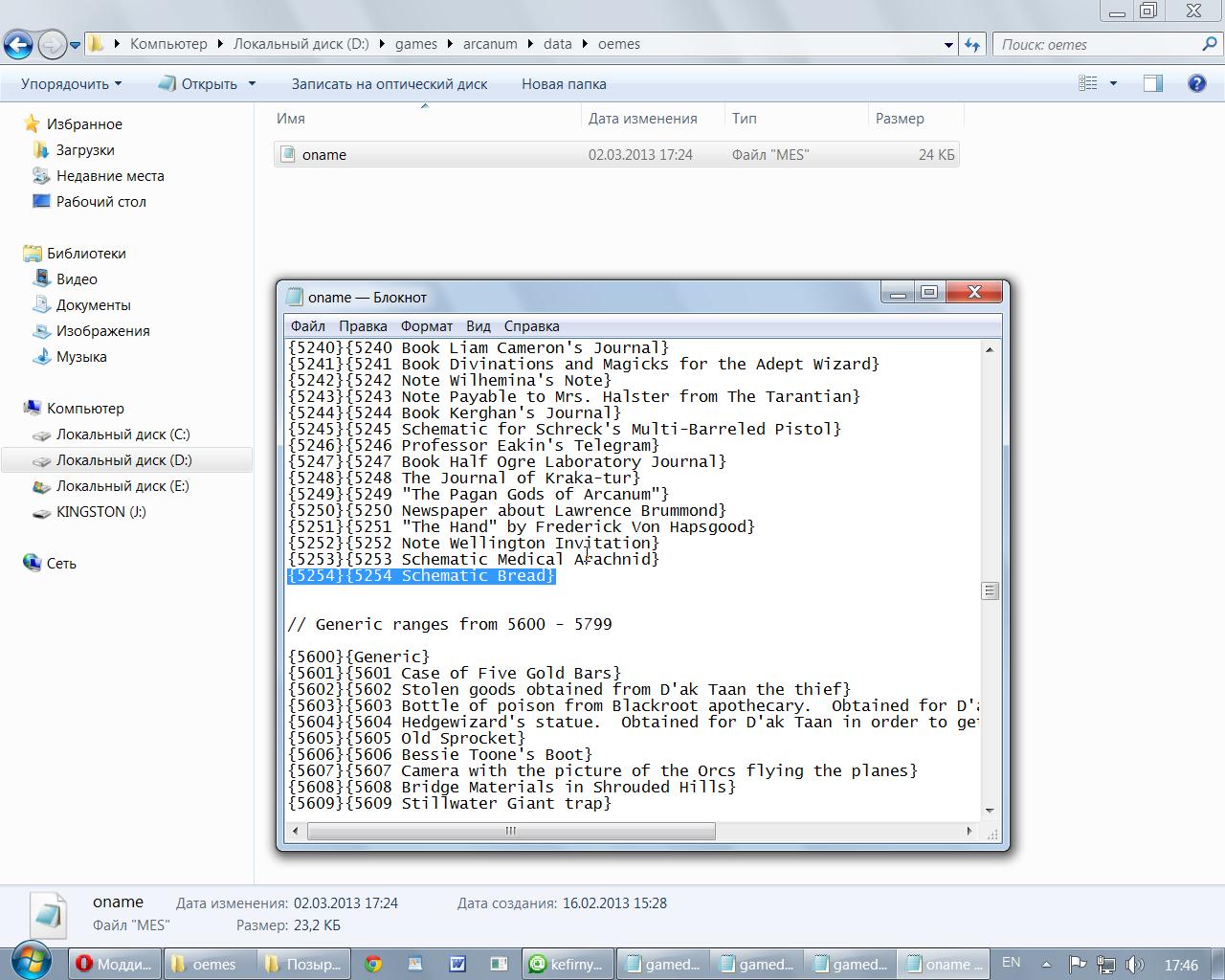Select Локальный диск (C:) in navigation pane
The image size is (1225, 980).
122,434
